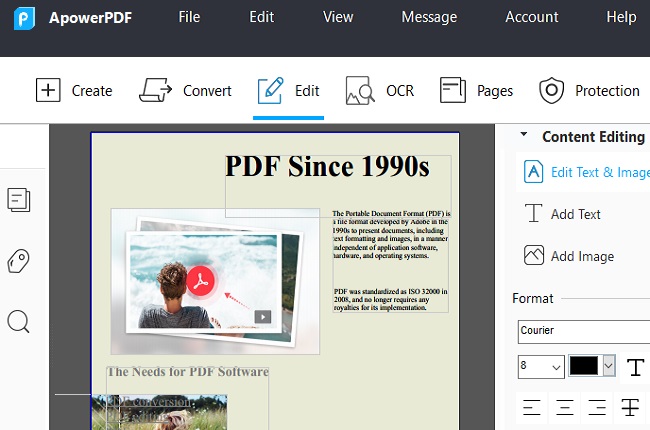Select the Pages label in the toolbar
Screen dimensions: 650x430
click(495, 91)
